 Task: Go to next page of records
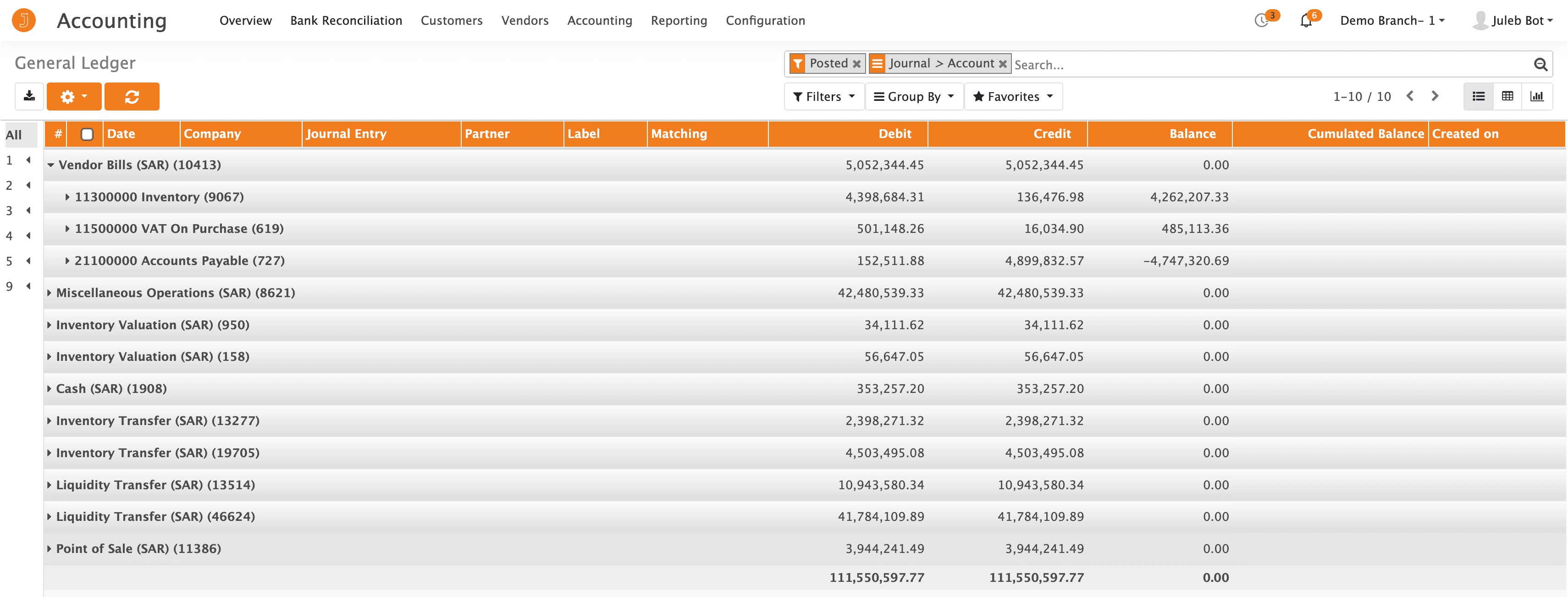pos(1435,96)
